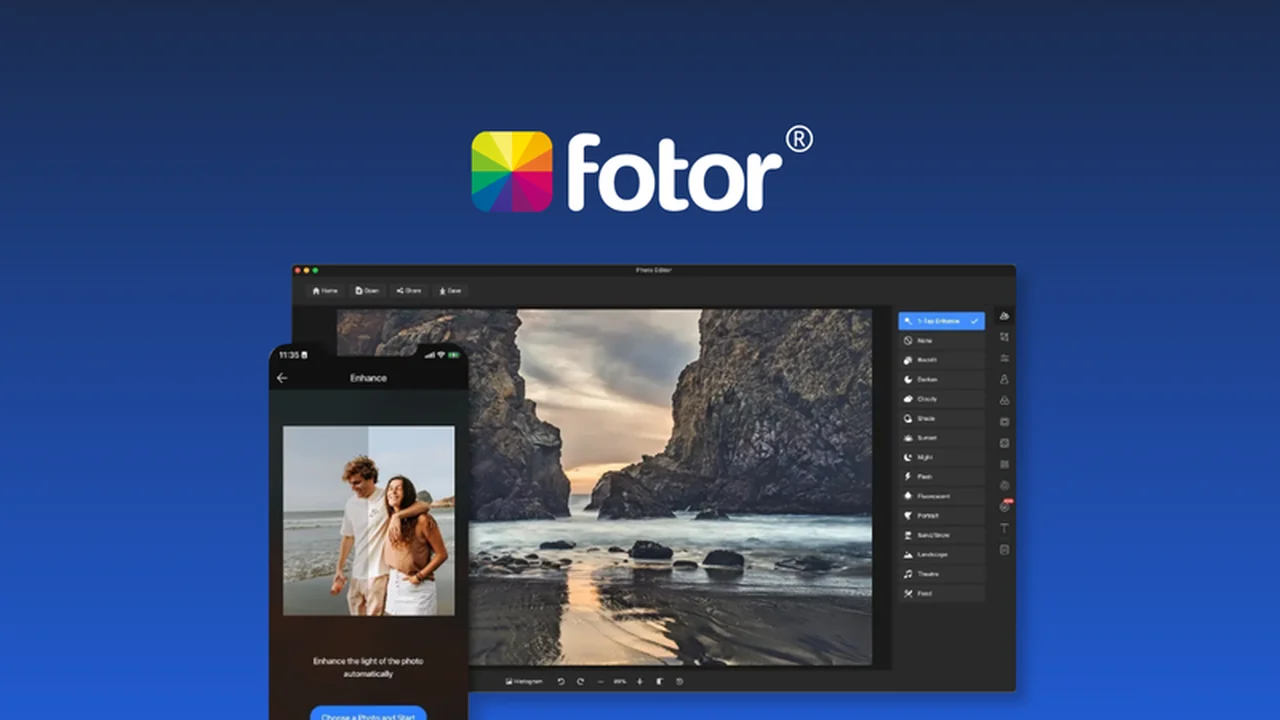Open the Scenes panel icon in the right sidebar
The width and height of the screenshot is (1280, 720).
pyautogui.click(x=1004, y=316)
